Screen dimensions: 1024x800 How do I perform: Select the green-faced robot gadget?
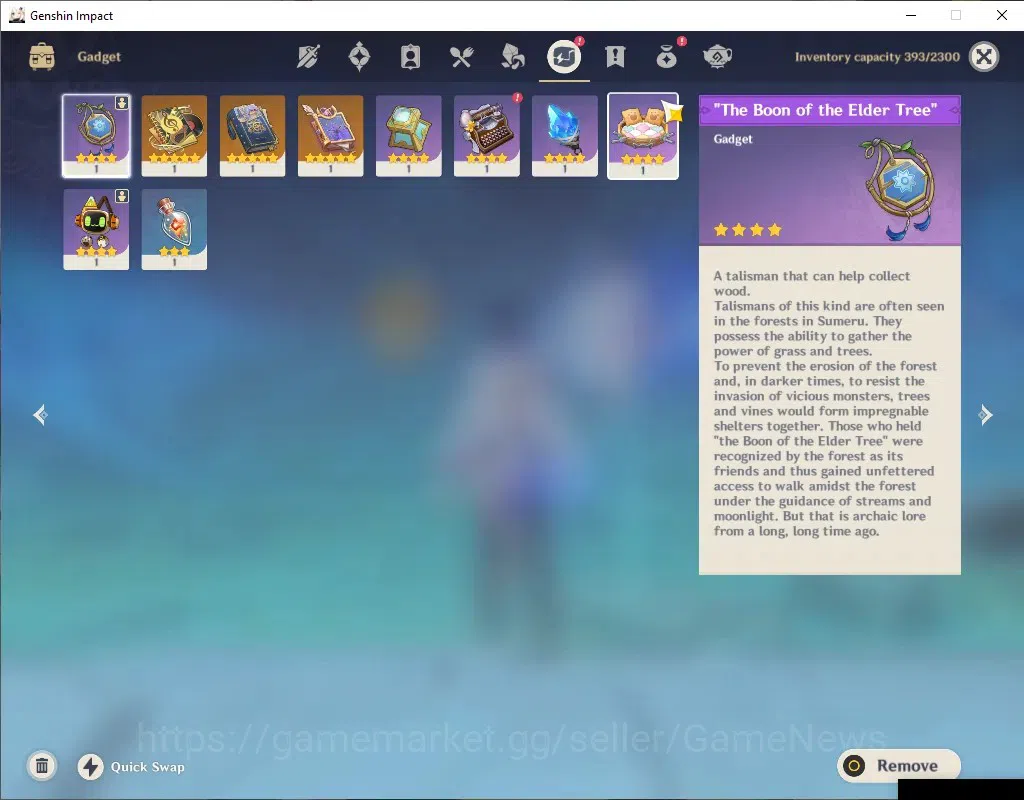96,229
